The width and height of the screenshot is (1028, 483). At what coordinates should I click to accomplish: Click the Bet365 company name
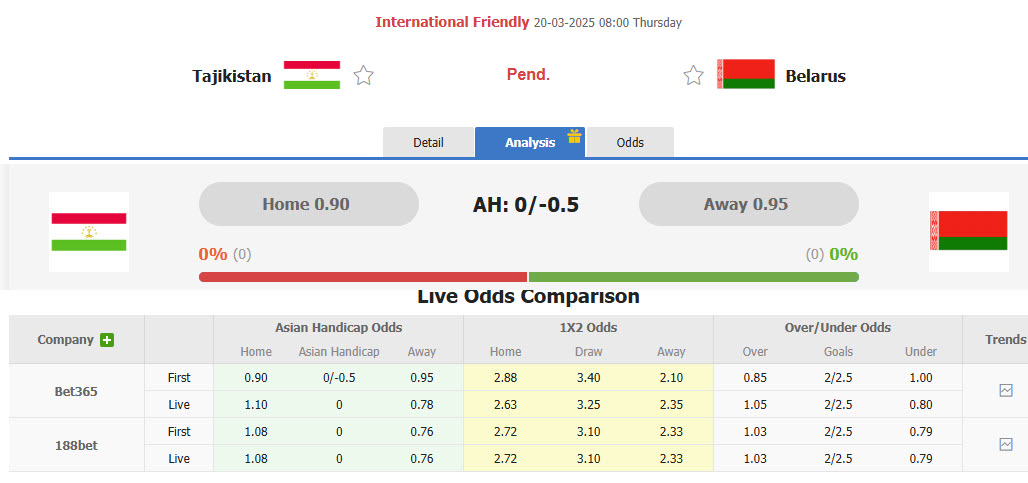(76, 391)
